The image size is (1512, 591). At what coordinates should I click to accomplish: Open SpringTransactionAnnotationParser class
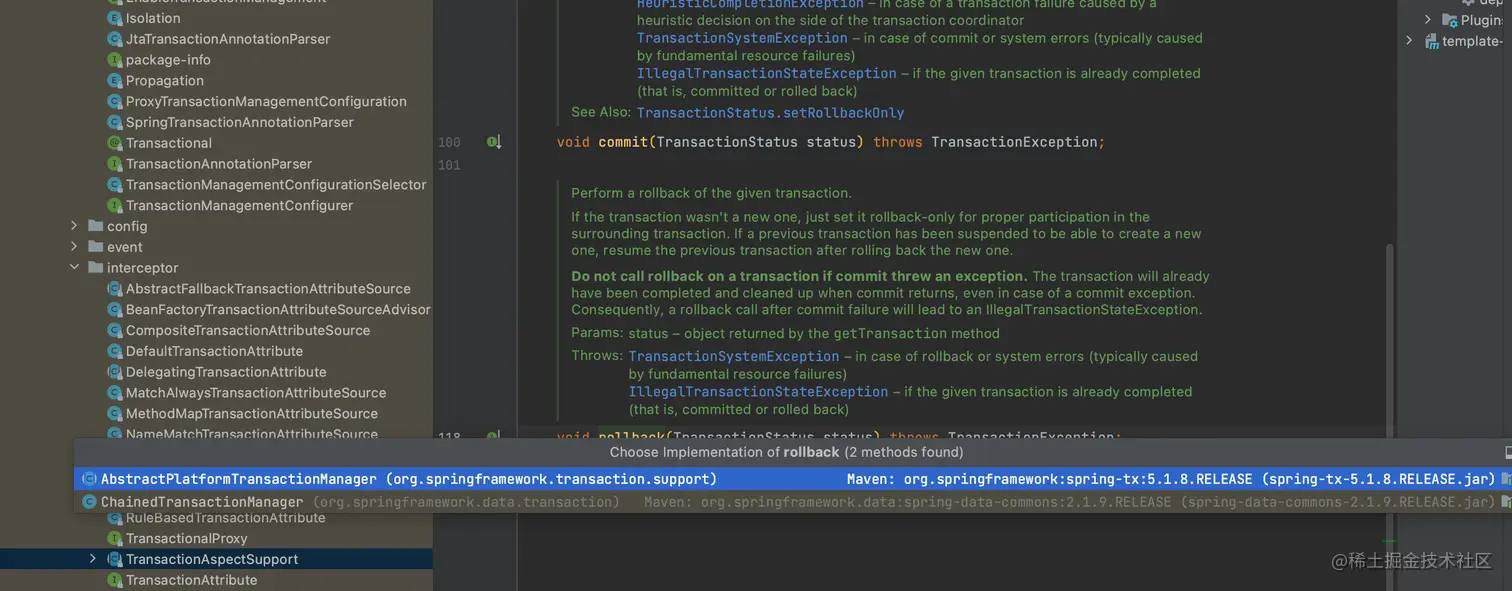click(x=240, y=122)
